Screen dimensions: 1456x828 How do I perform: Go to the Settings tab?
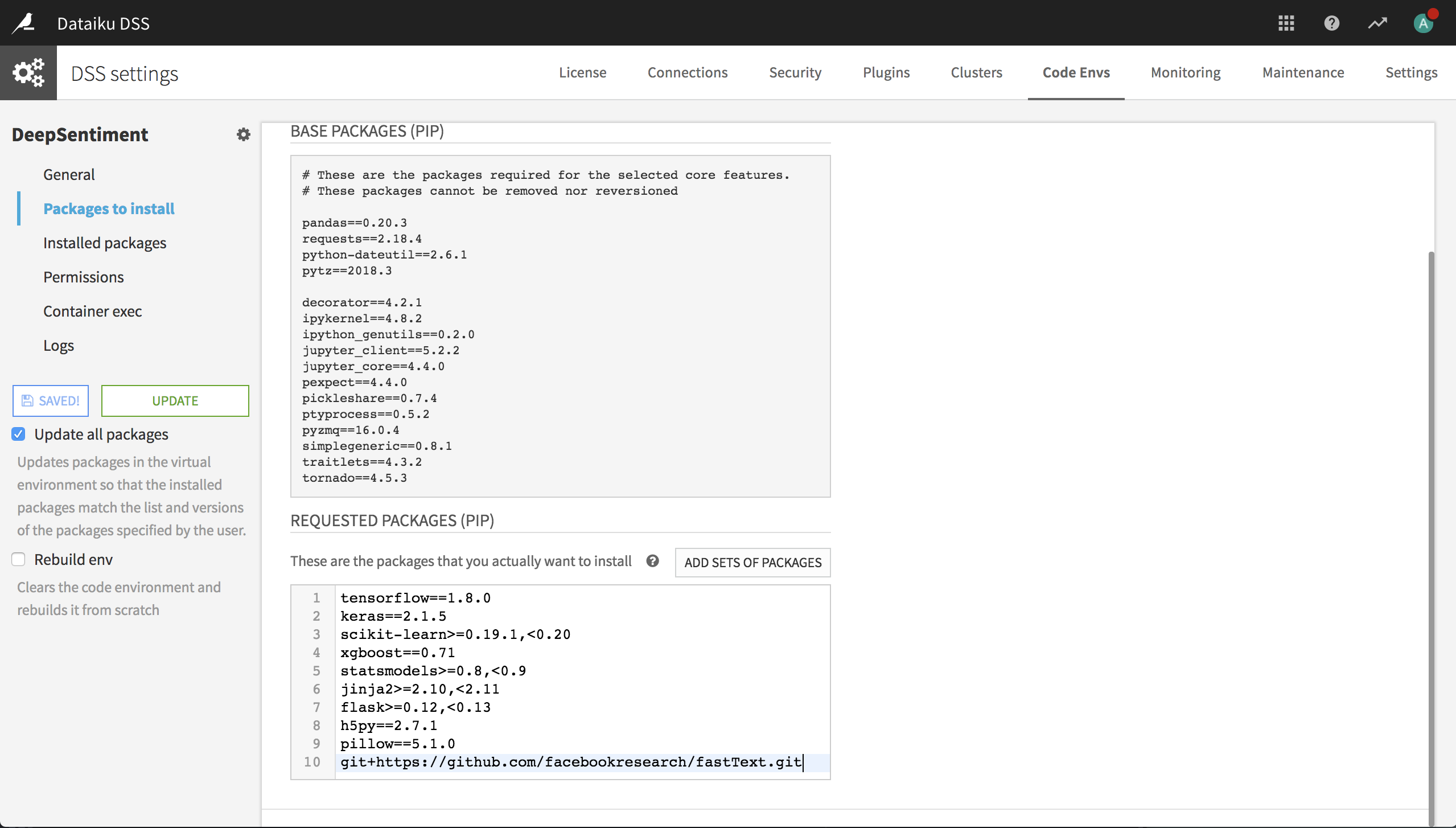coord(1411,72)
